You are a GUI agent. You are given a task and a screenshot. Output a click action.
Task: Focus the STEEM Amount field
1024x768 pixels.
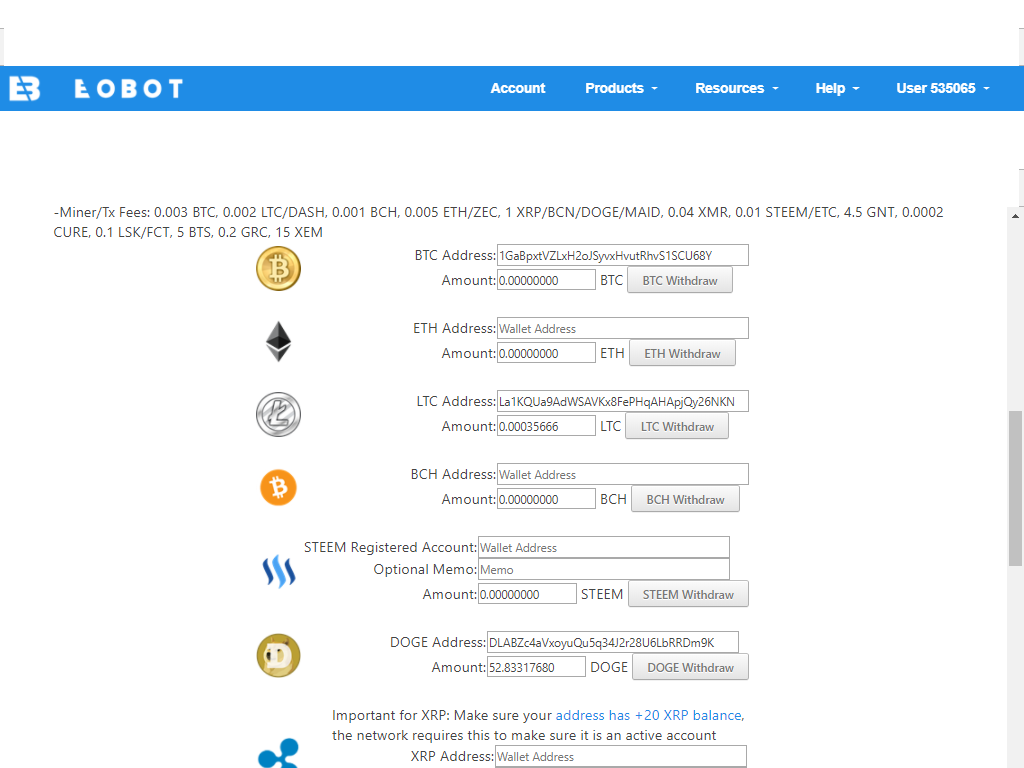tap(527, 594)
